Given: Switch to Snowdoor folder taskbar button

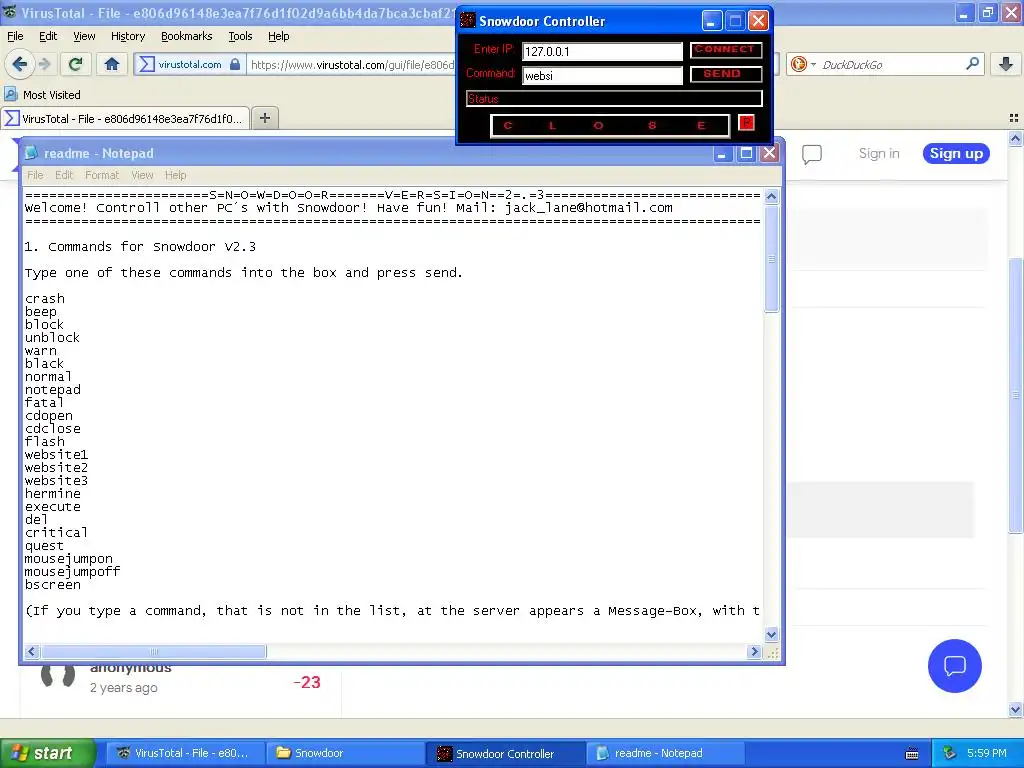Looking at the screenshot, I should pos(346,753).
